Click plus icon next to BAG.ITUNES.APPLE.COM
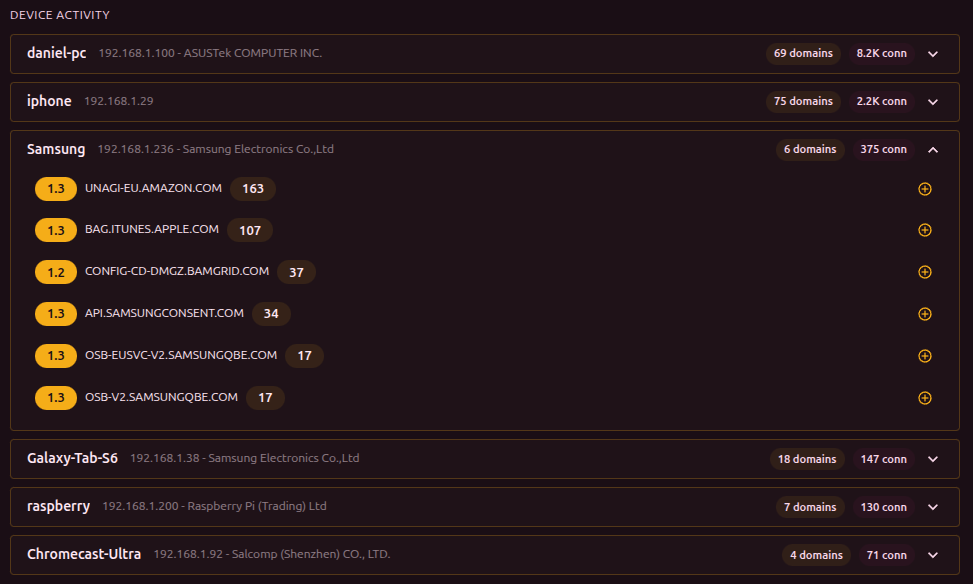 924,230
